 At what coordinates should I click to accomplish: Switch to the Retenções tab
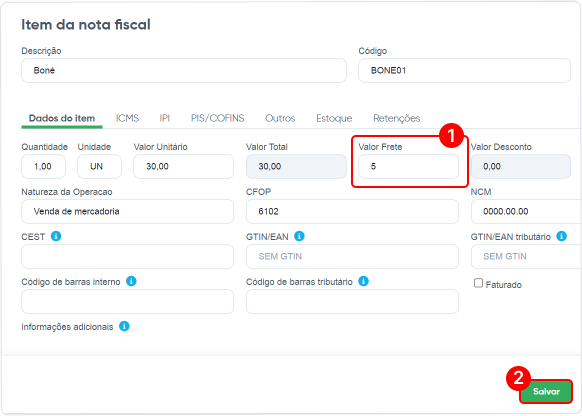tap(396, 118)
